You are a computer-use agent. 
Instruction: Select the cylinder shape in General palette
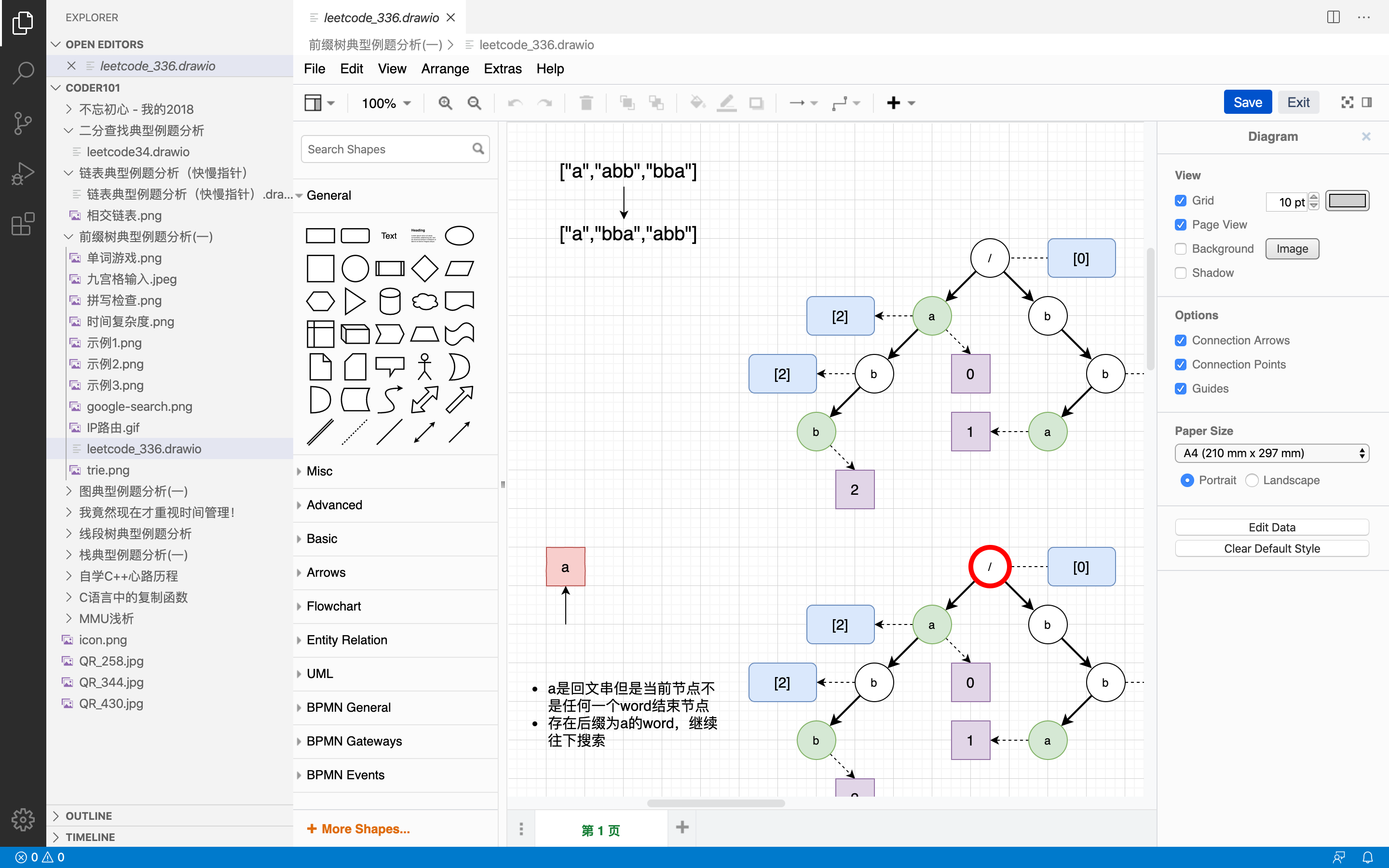390,301
